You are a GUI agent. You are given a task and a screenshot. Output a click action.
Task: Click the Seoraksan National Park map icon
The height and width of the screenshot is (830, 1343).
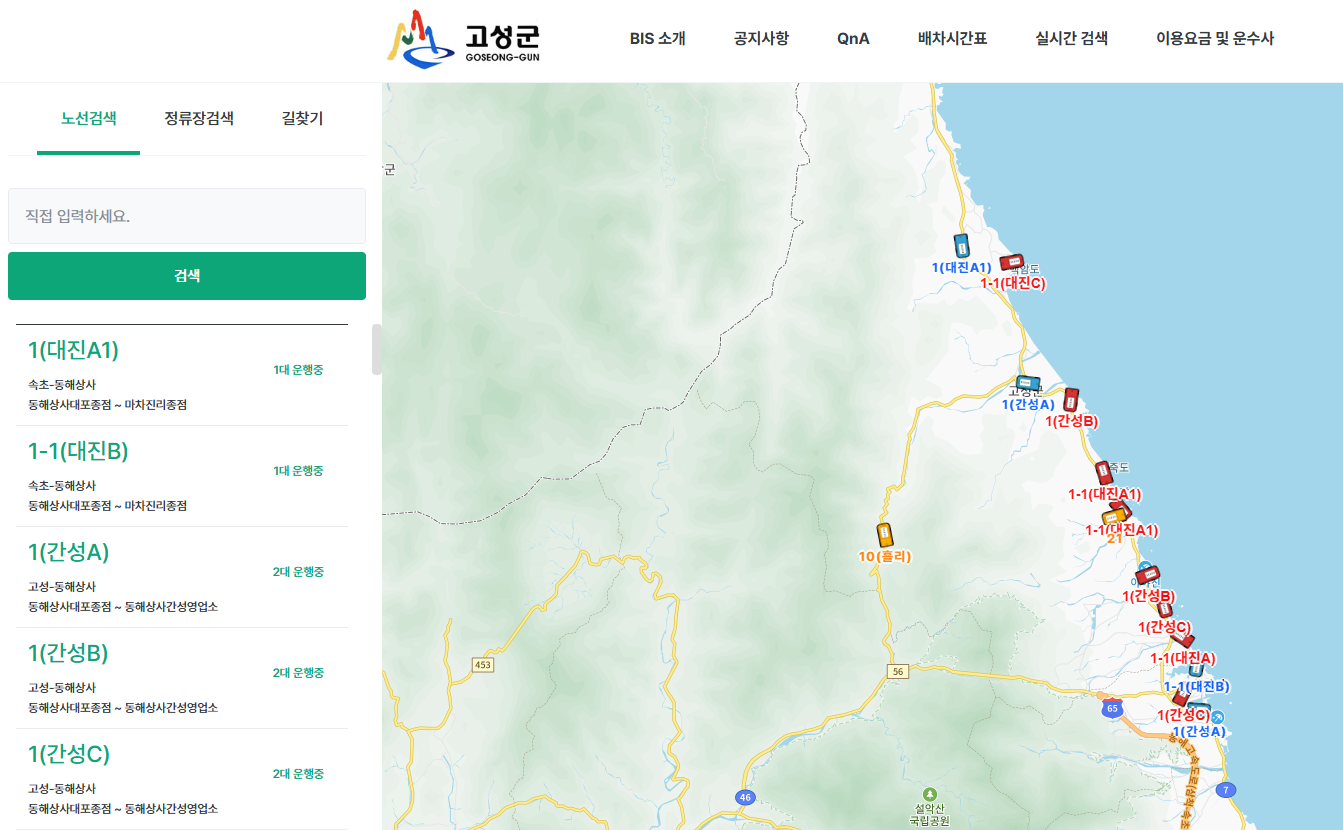[930, 793]
